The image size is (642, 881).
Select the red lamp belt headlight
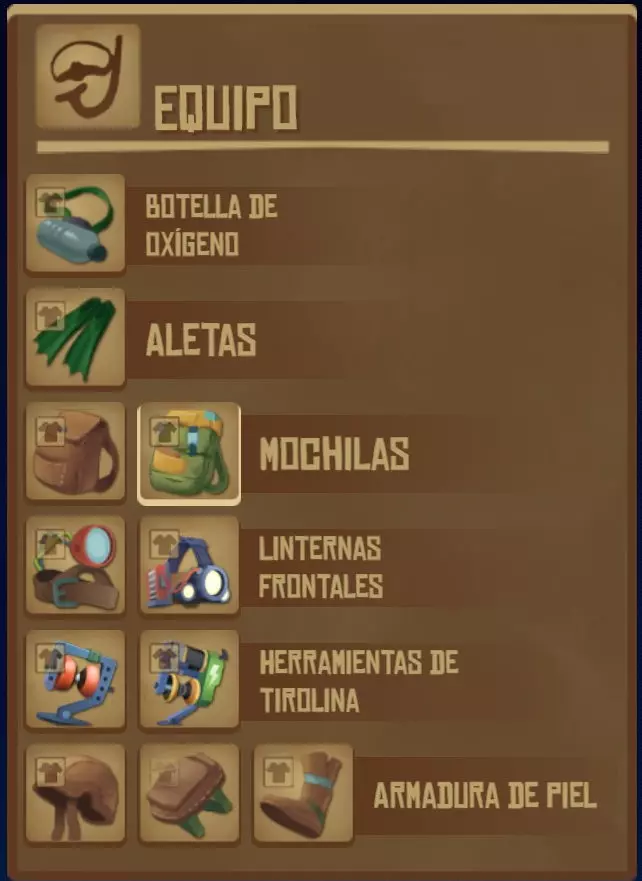(x=75, y=565)
